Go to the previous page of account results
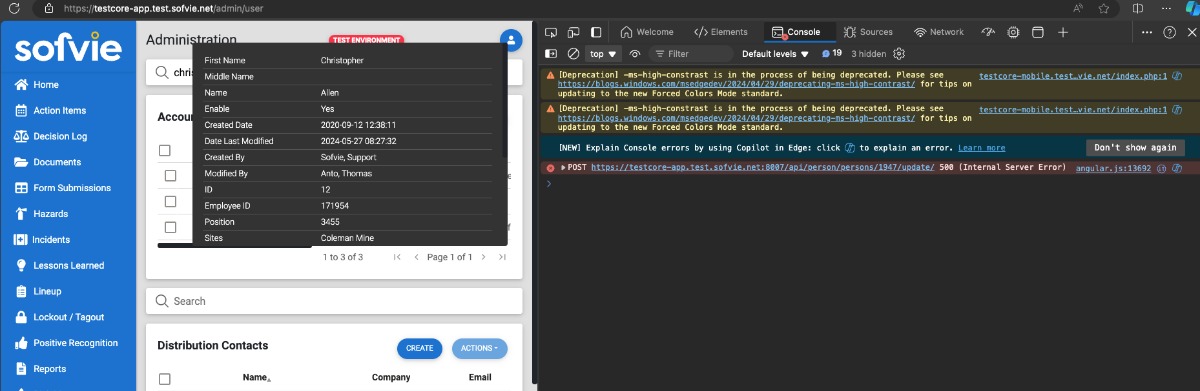The width and height of the screenshot is (1200, 391). (x=417, y=257)
